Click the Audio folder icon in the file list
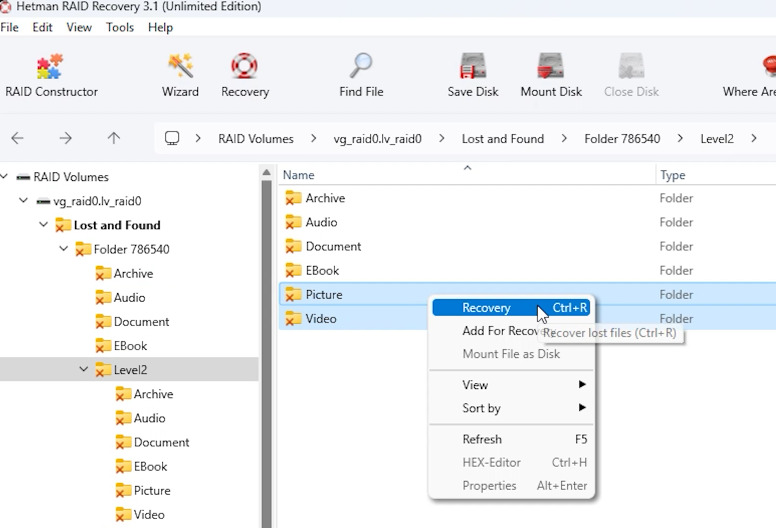Screen dimensions: 776x528 [x=293, y=222]
